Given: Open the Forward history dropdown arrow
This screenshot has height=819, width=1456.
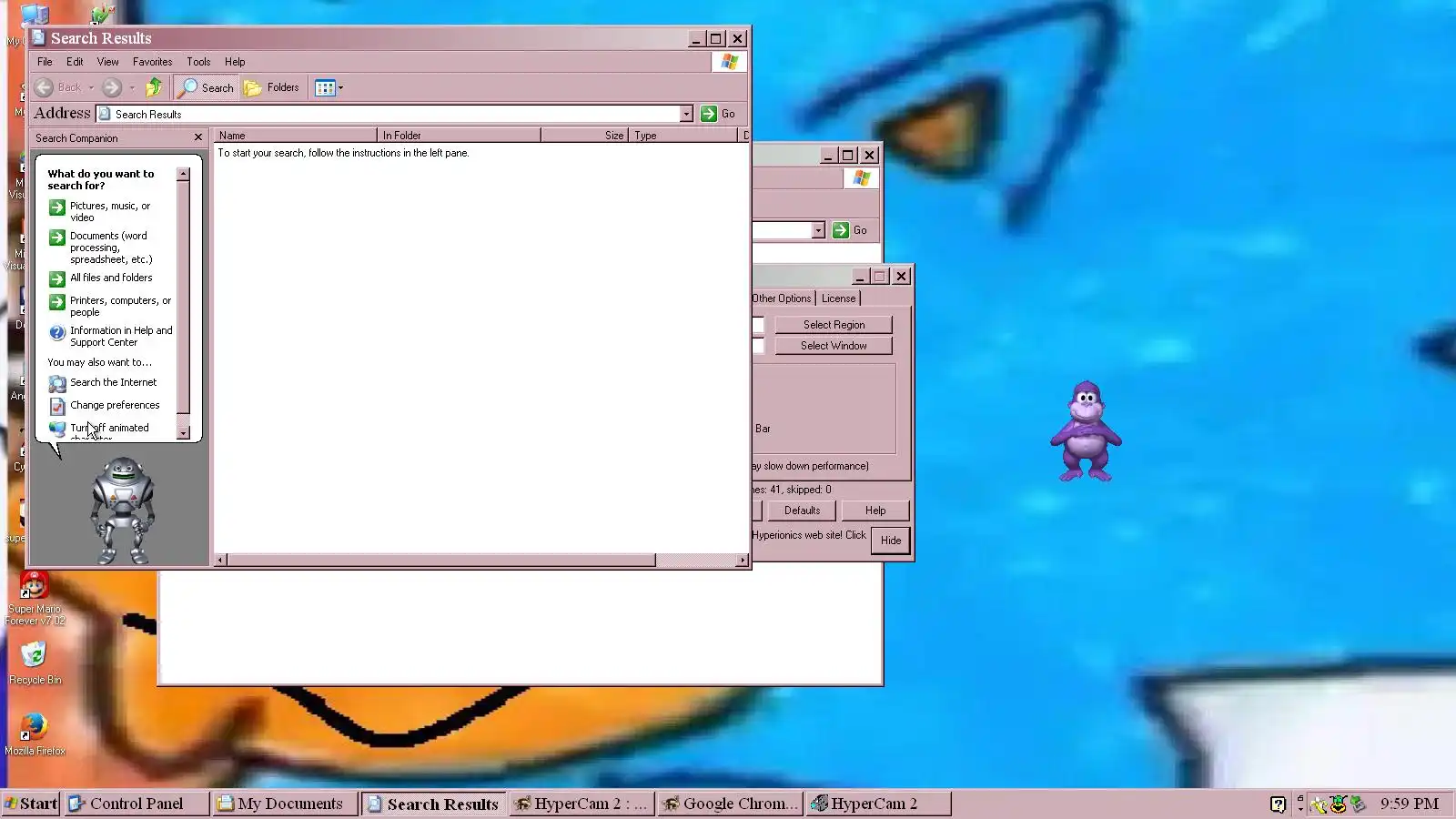Looking at the screenshot, I should coord(132,88).
